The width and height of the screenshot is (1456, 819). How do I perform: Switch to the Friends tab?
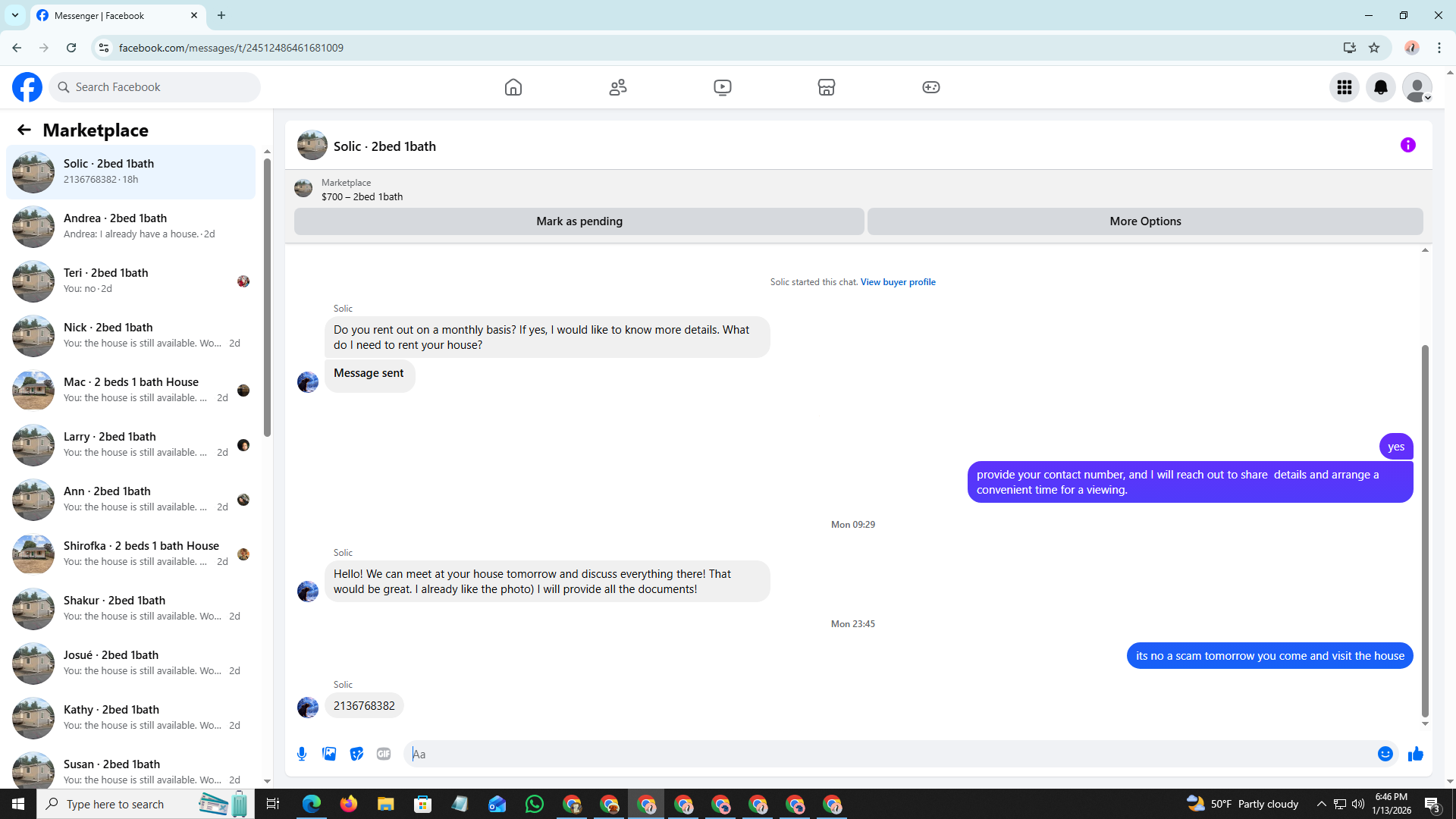(x=617, y=87)
